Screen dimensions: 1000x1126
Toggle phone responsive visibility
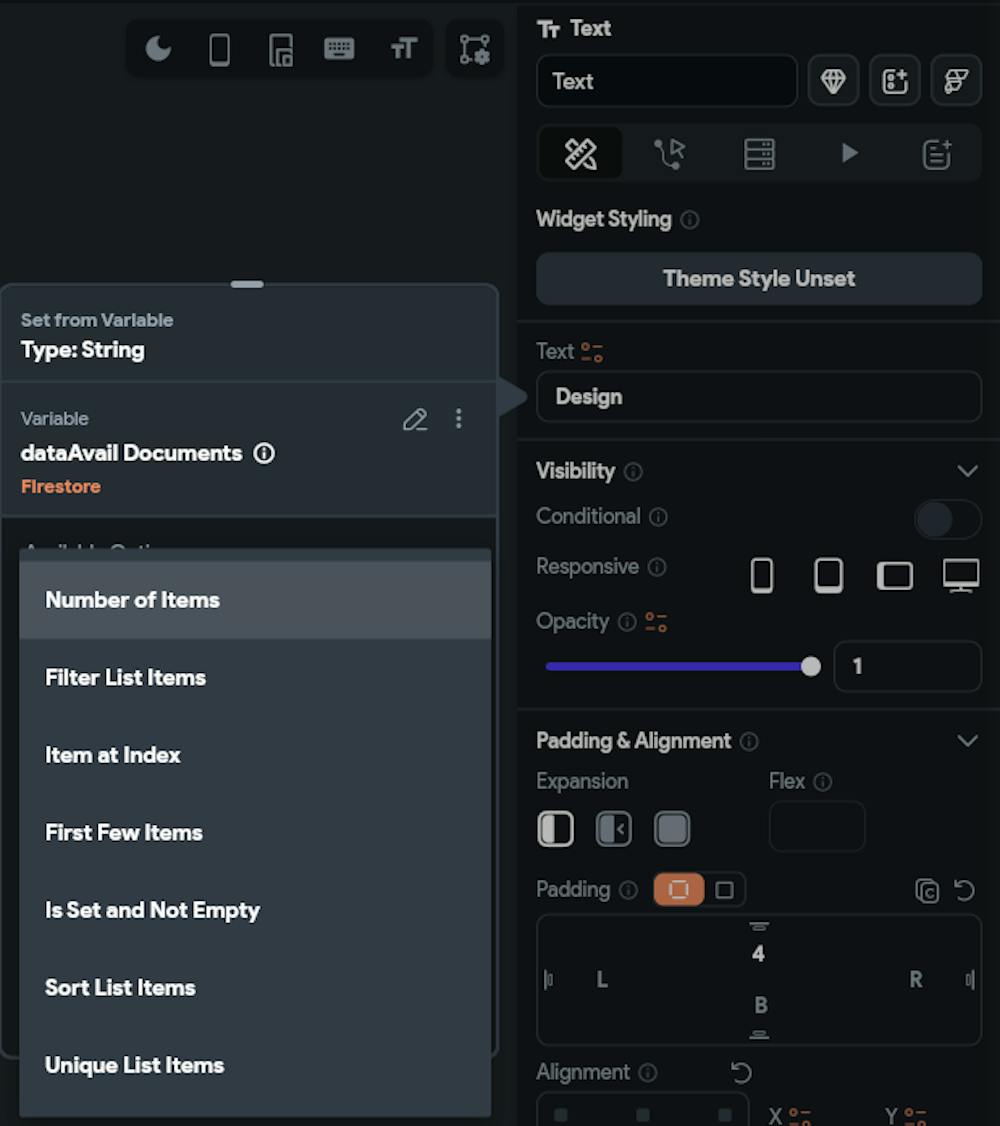[762, 575]
